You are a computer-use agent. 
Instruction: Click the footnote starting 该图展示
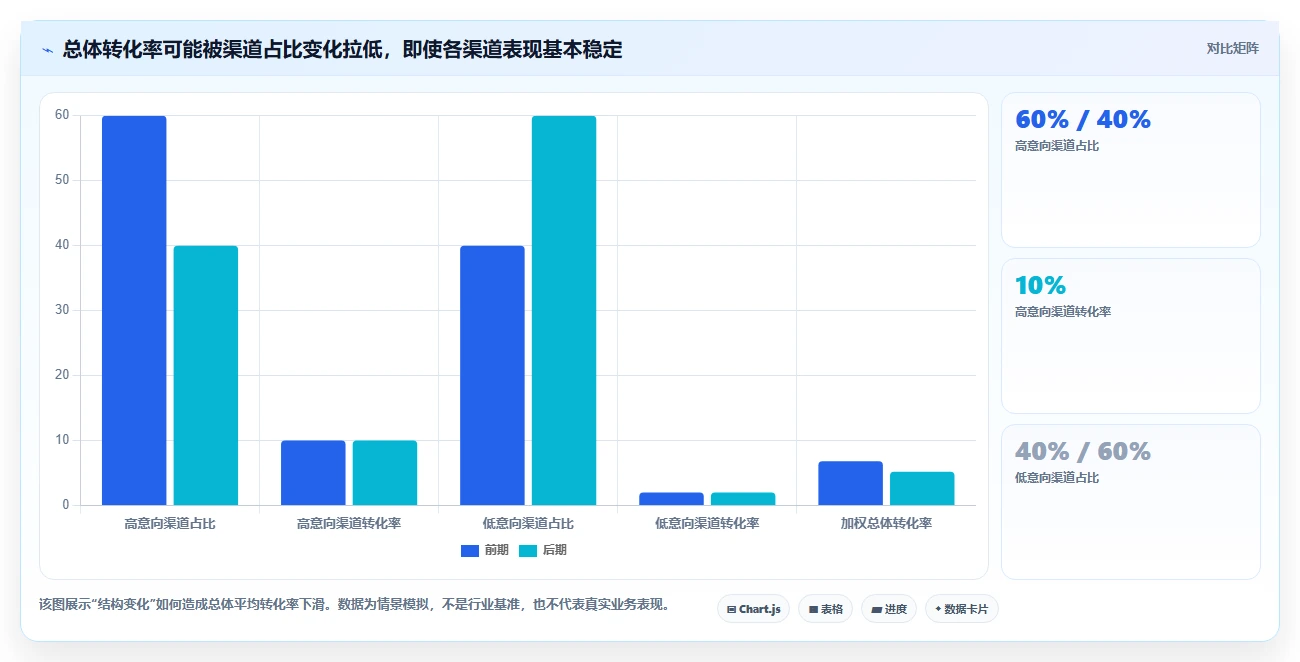354,605
